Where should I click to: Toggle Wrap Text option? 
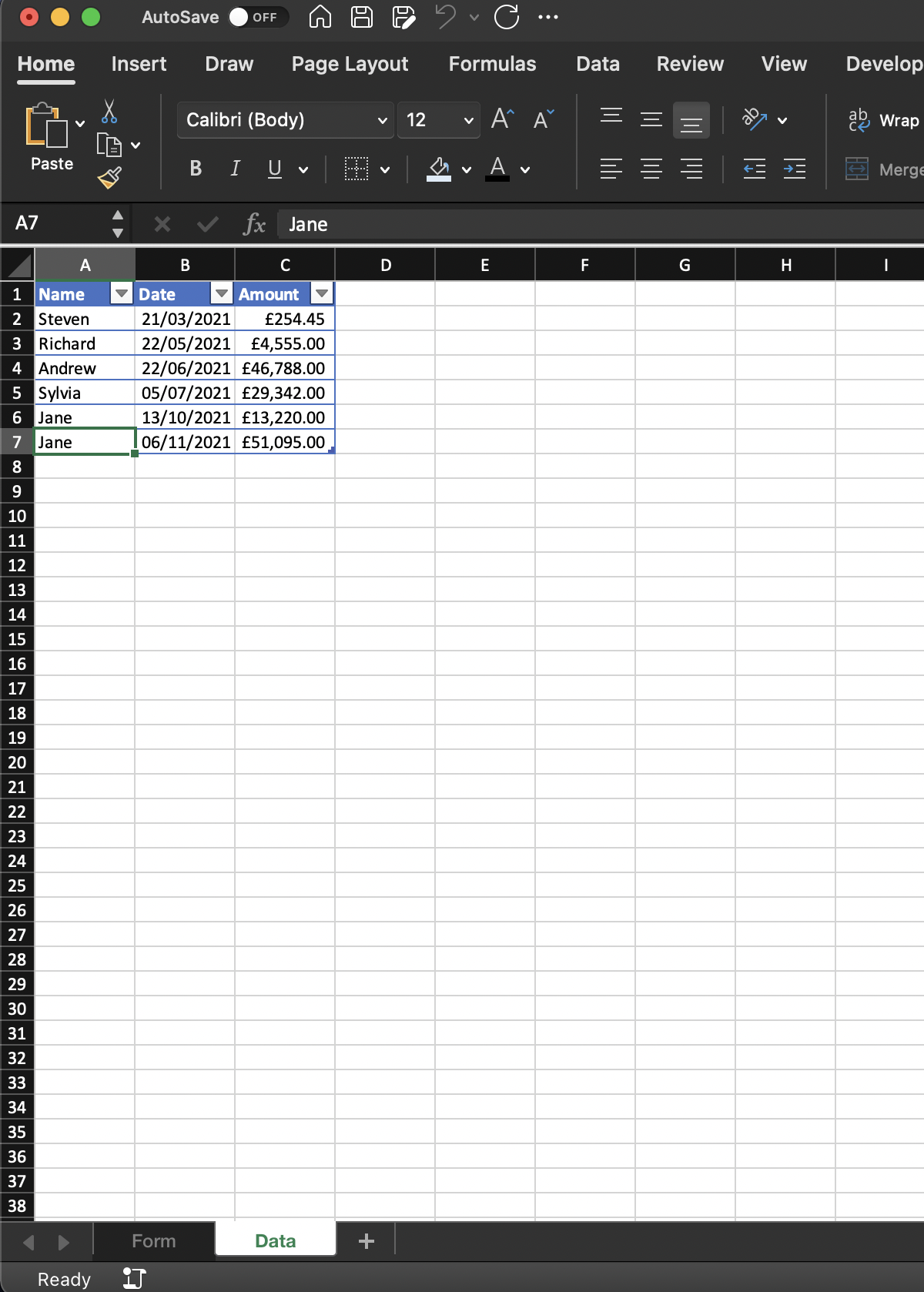(884, 120)
